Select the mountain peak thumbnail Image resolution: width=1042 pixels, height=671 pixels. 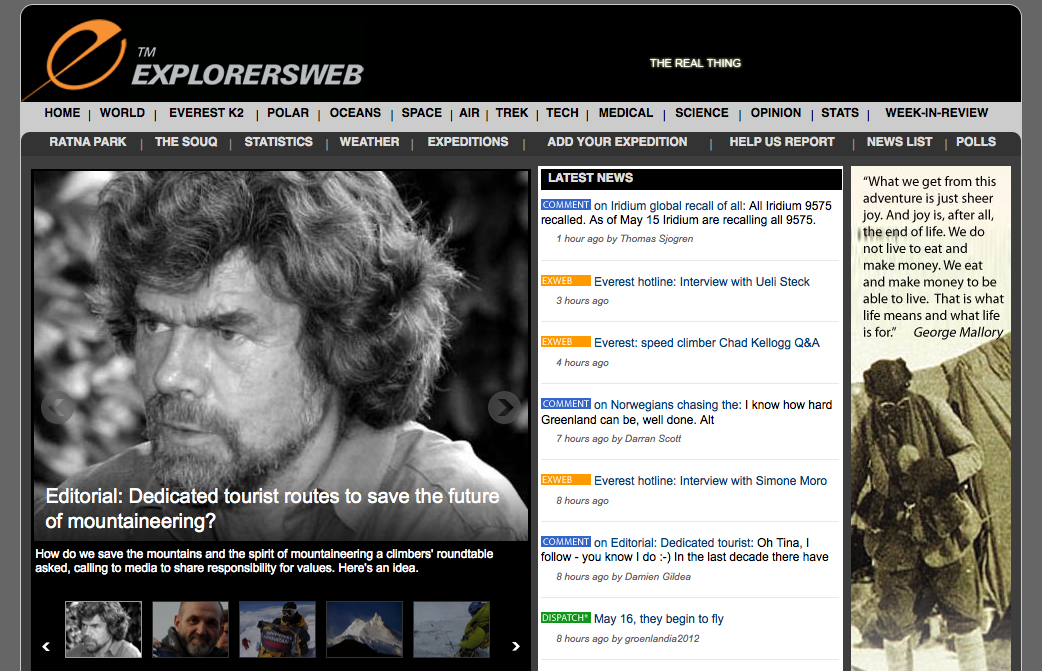[364, 629]
